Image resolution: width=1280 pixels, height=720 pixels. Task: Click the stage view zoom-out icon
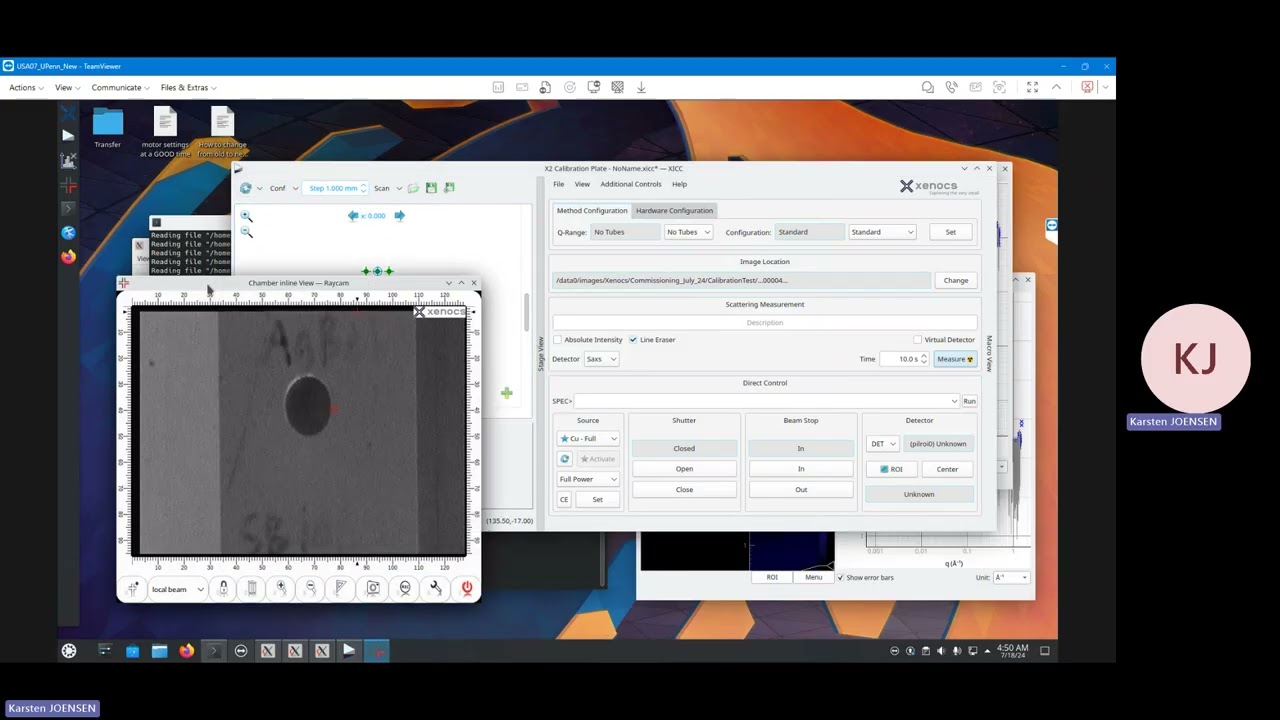(246, 232)
